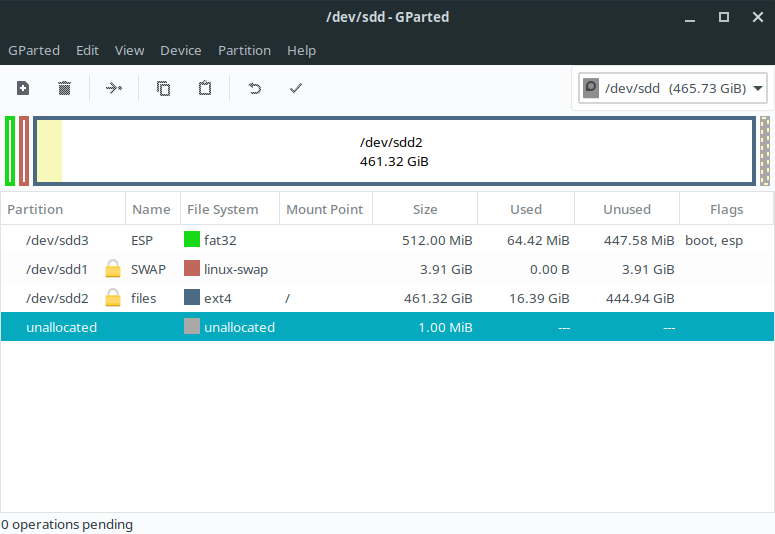The height and width of the screenshot is (534, 775).
Task: Click the disk icon in device selector
Action: (591, 88)
